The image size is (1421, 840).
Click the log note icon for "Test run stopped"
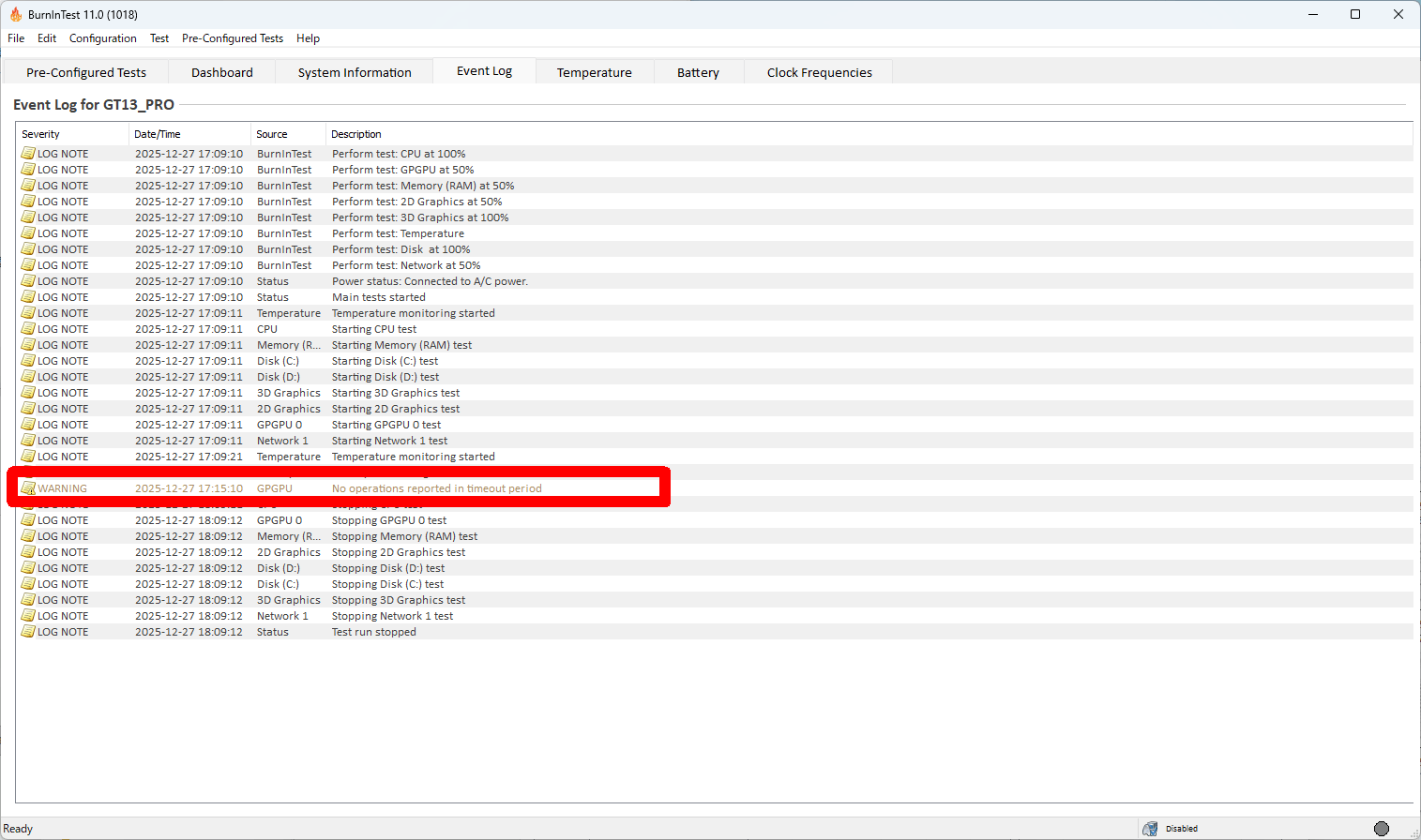[28, 632]
